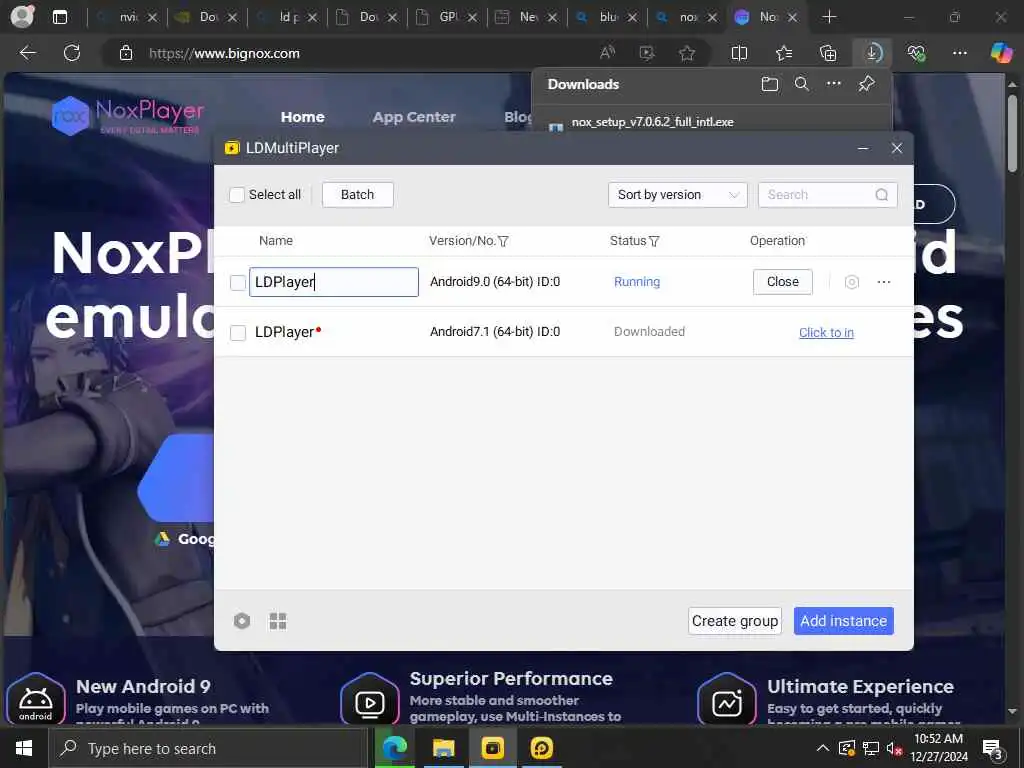Screen dimensions: 1024x768
Task: Click the network tray icon
Action: (871, 748)
